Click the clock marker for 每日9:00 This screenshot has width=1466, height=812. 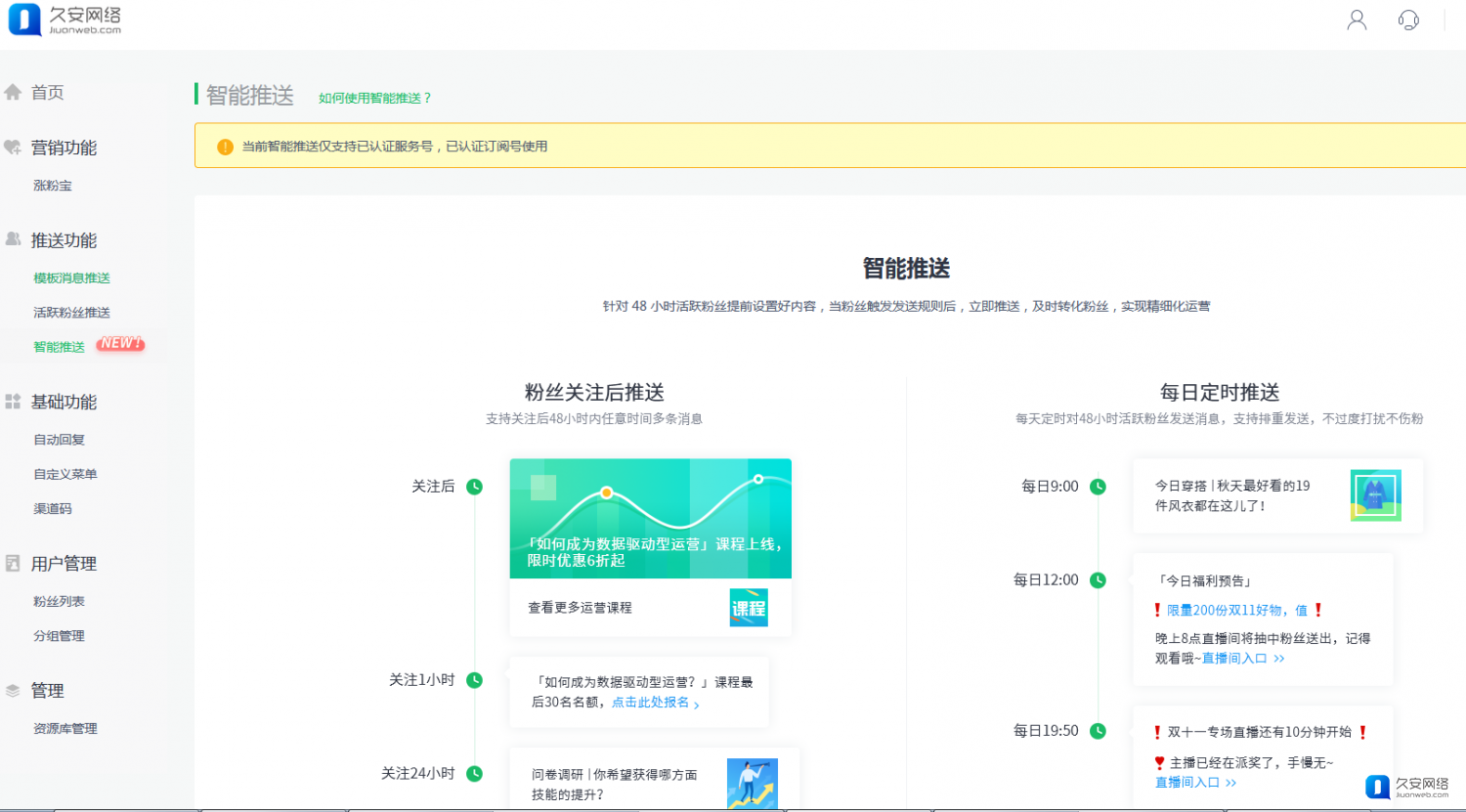1098,487
